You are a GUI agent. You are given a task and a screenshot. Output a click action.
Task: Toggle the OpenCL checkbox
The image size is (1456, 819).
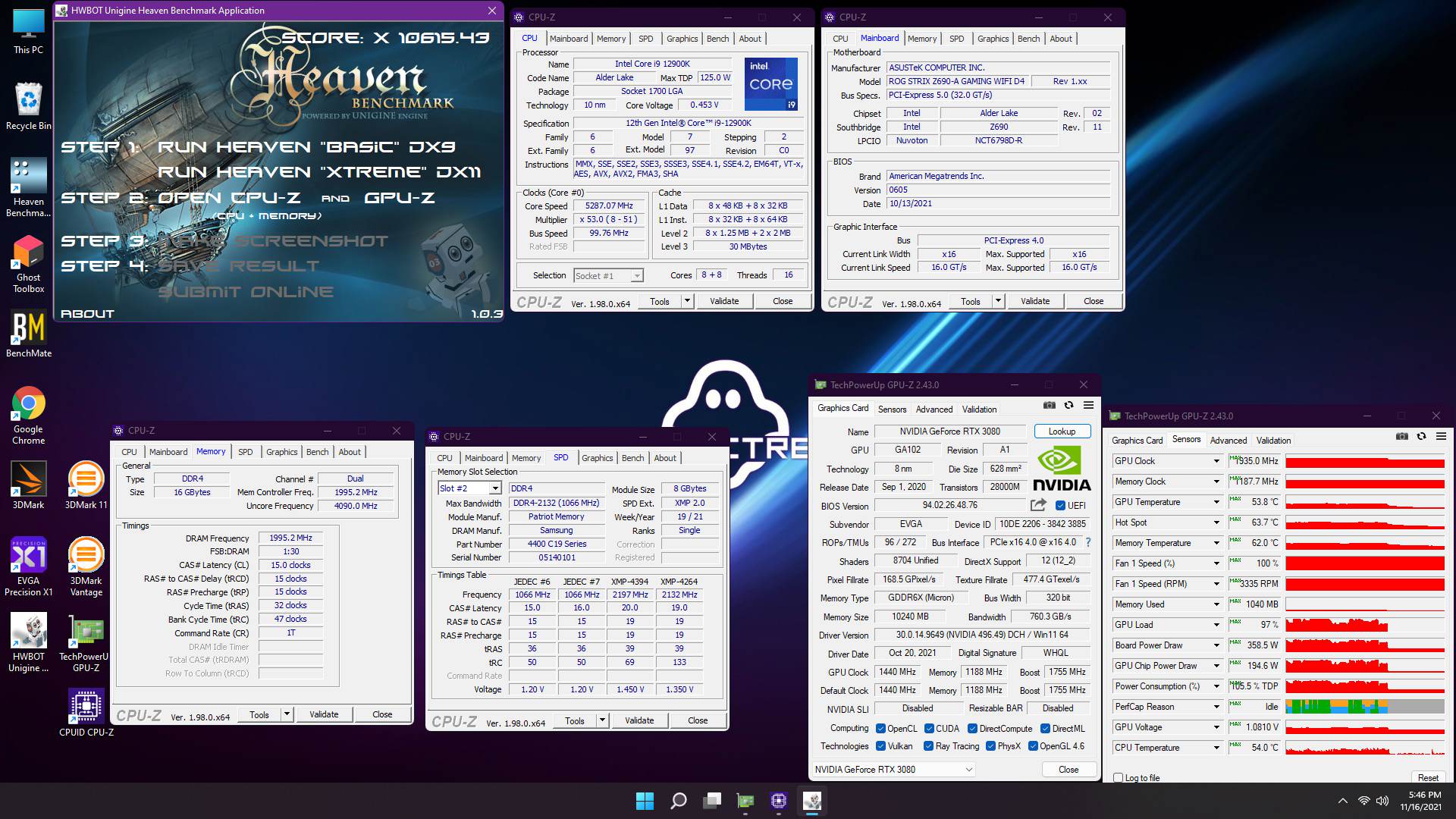coord(880,729)
